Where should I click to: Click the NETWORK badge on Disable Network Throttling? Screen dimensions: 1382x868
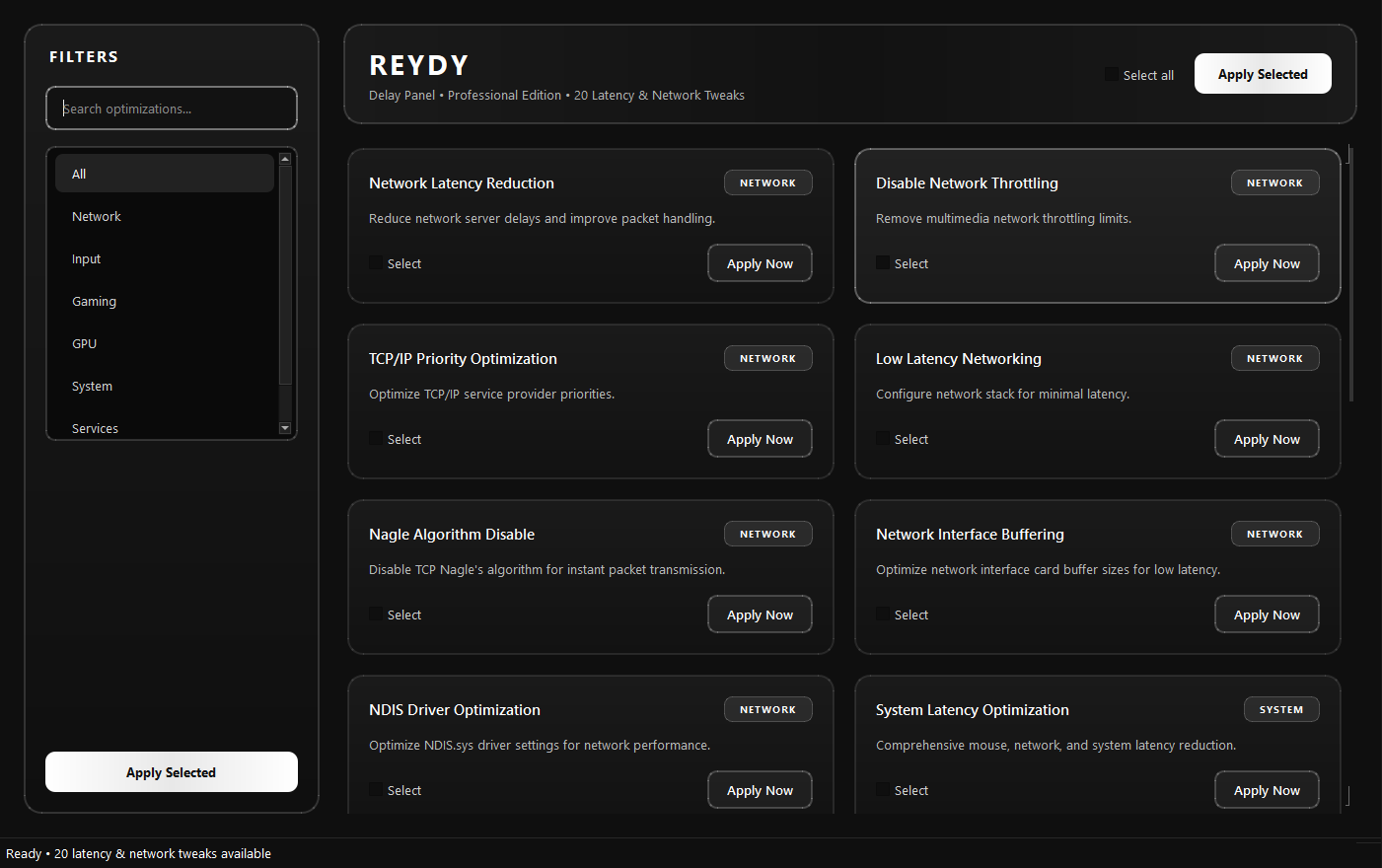click(1274, 182)
